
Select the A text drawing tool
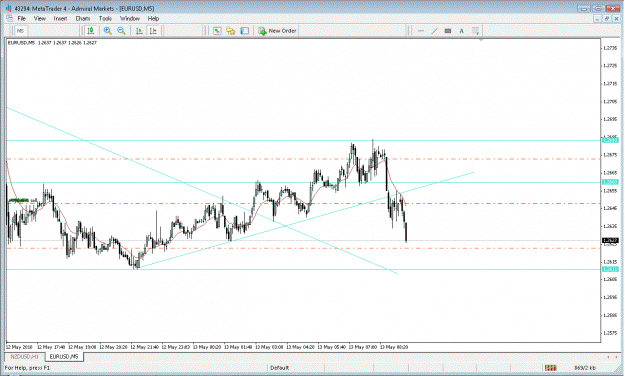pos(462,31)
